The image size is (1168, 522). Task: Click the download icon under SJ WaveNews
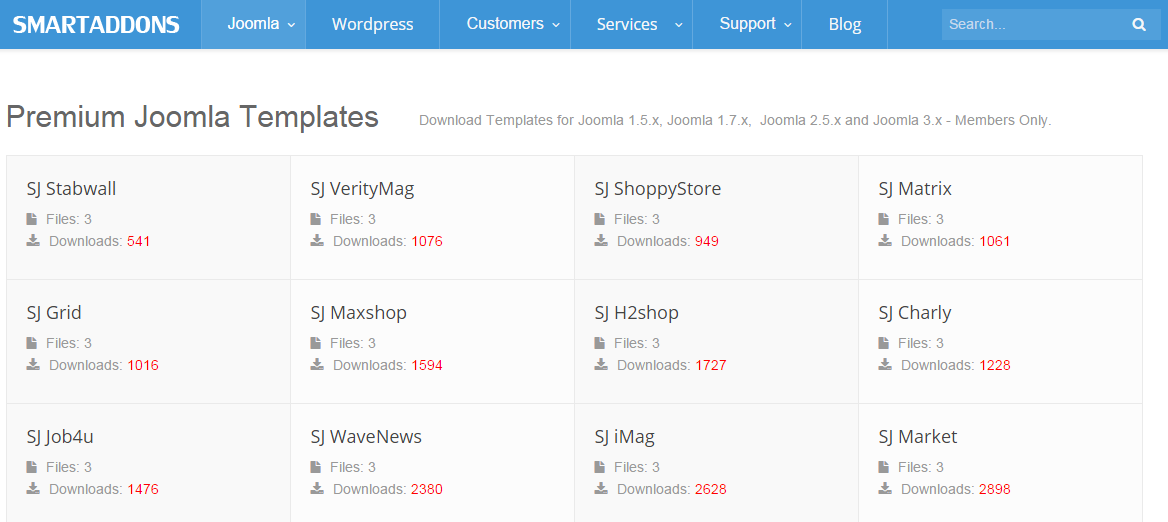coord(317,488)
